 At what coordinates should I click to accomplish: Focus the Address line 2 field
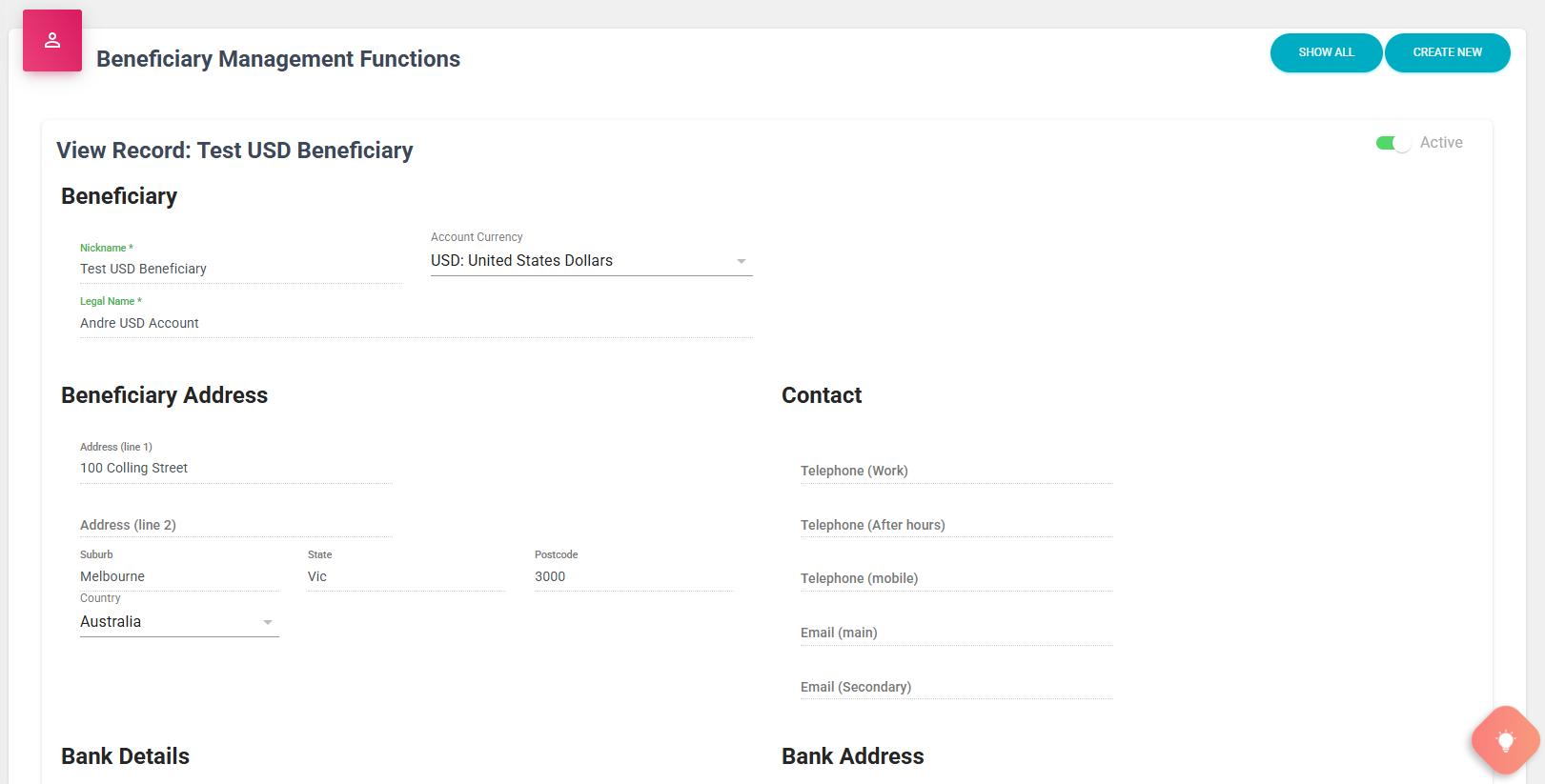click(235, 525)
